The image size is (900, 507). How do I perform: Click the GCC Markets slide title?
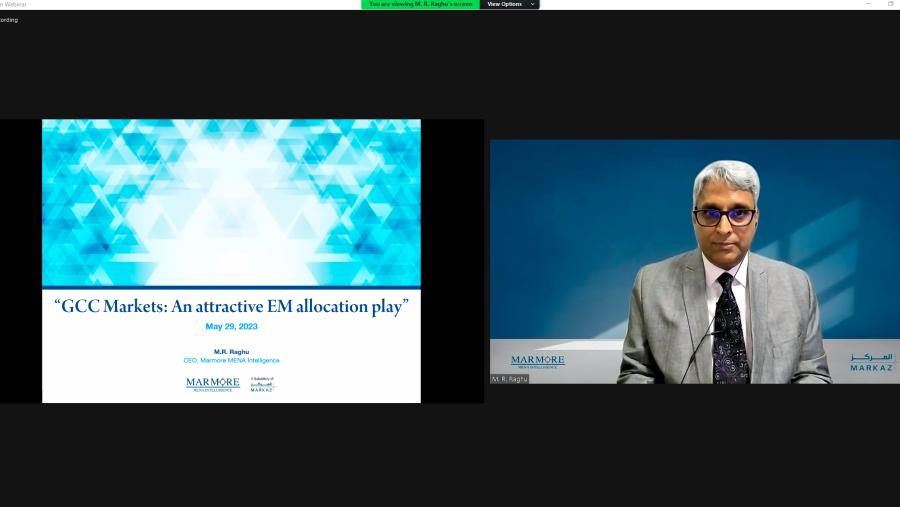click(x=231, y=307)
